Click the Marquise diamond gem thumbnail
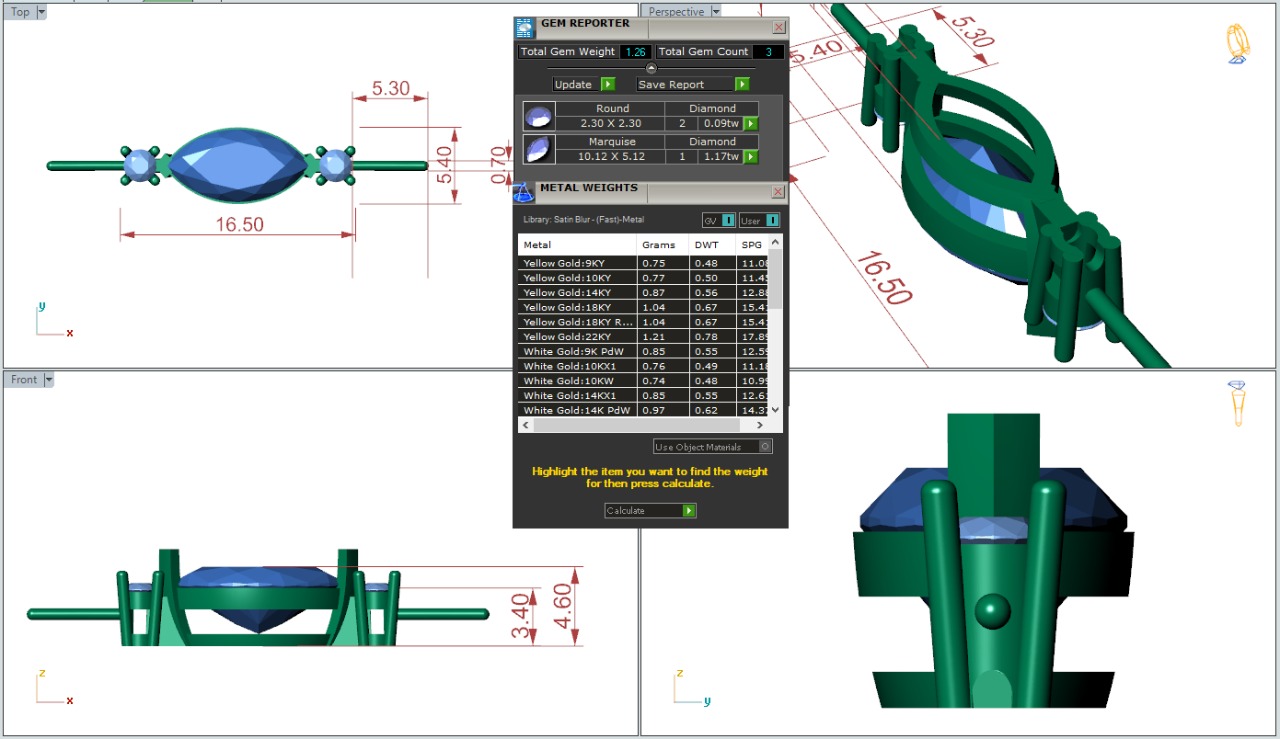The width and height of the screenshot is (1280, 739). (539, 149)
